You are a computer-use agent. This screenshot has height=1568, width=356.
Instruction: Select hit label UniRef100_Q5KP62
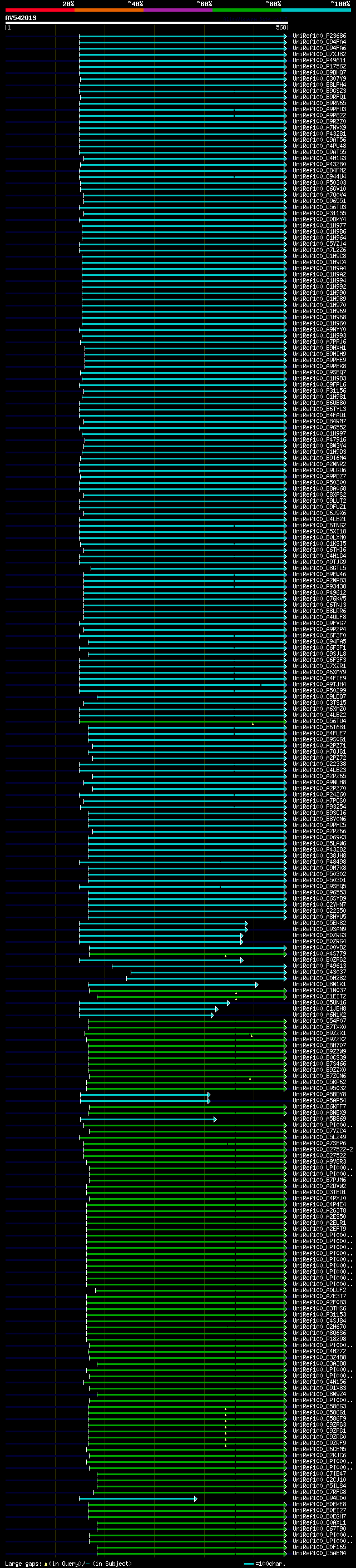pyautogui.click(x=319, y=1082)
